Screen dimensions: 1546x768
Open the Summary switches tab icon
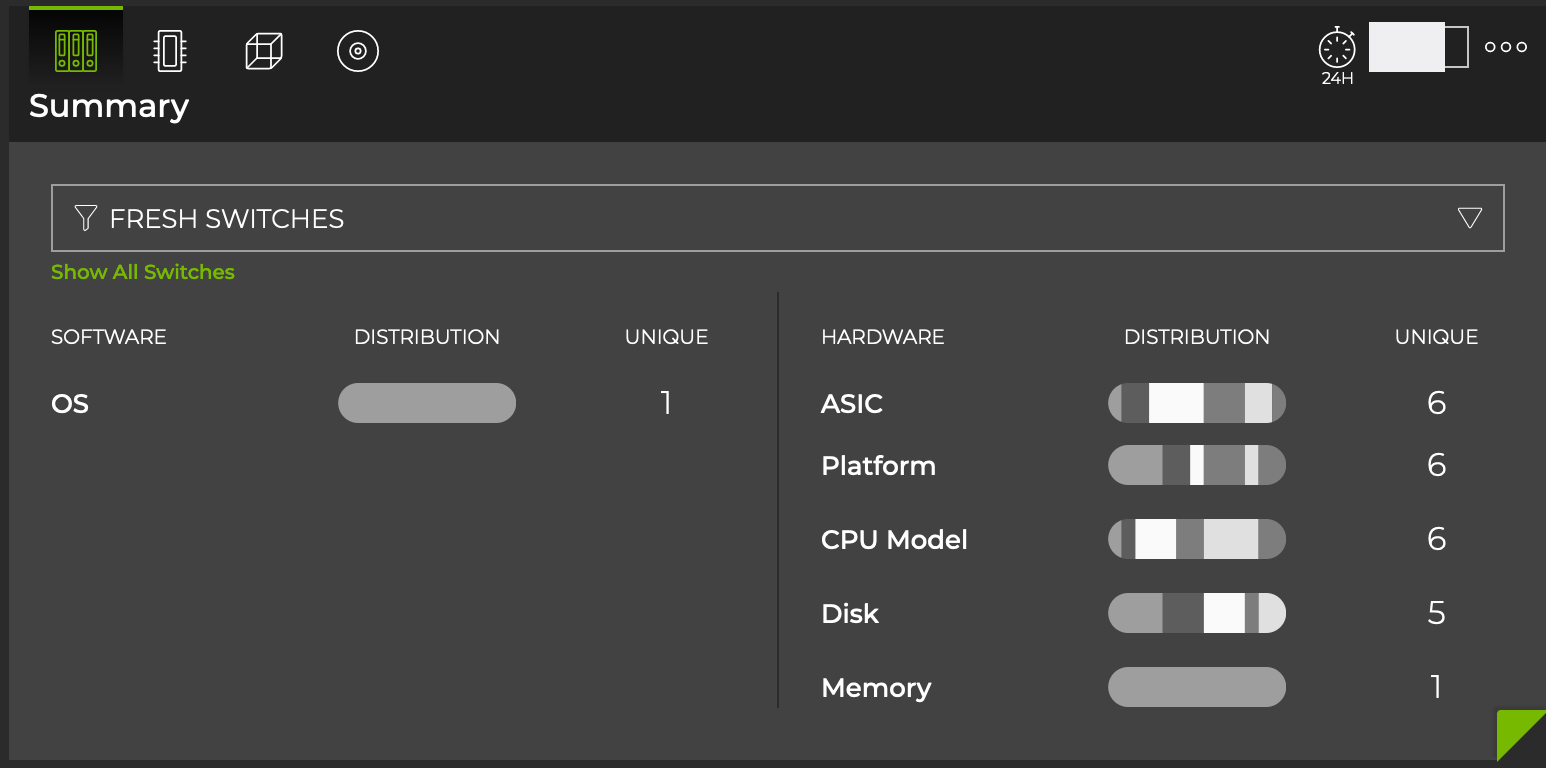pos(76,50)
